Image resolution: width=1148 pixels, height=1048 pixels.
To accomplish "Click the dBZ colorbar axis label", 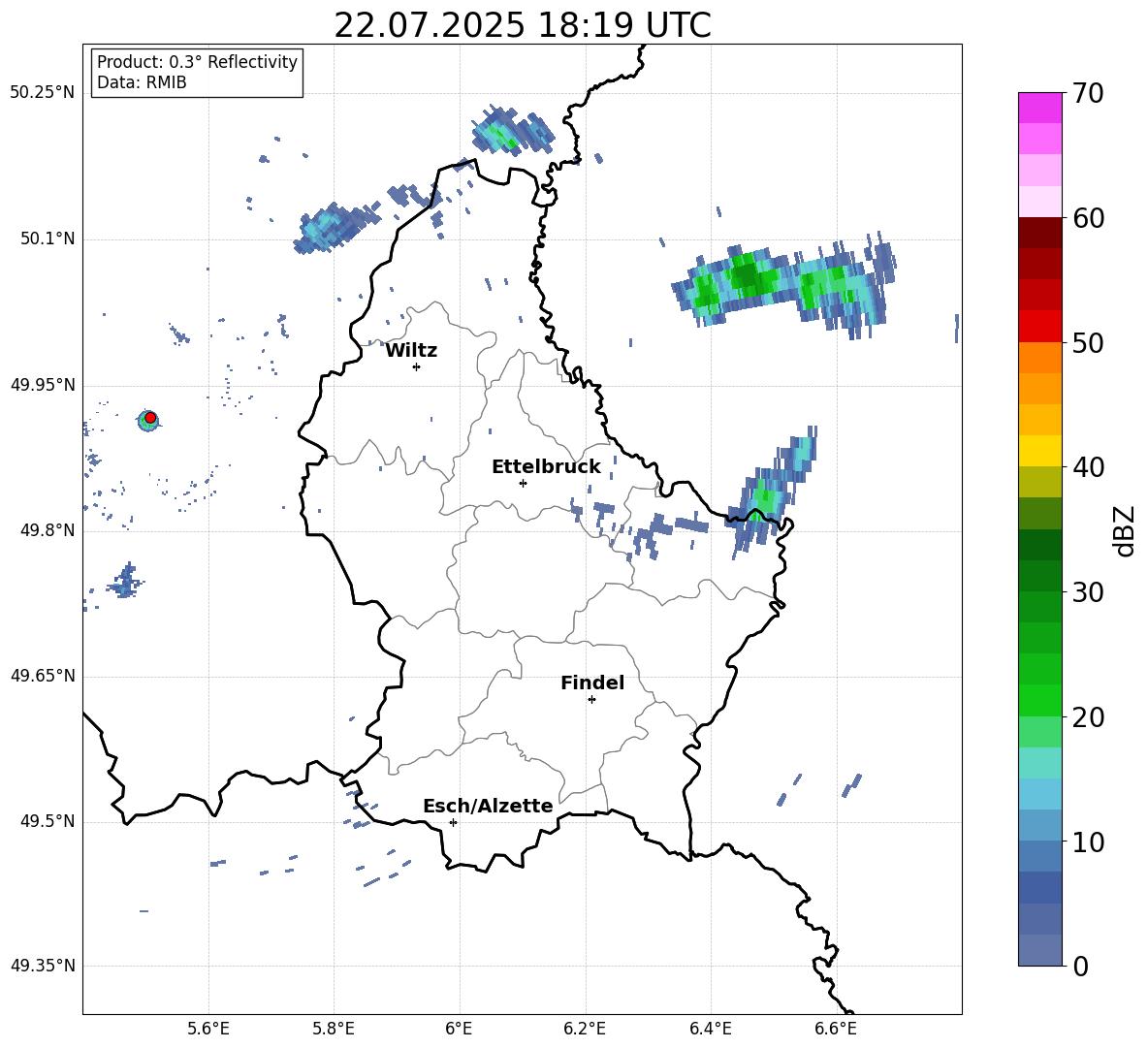I will (x=1126, y=530).
